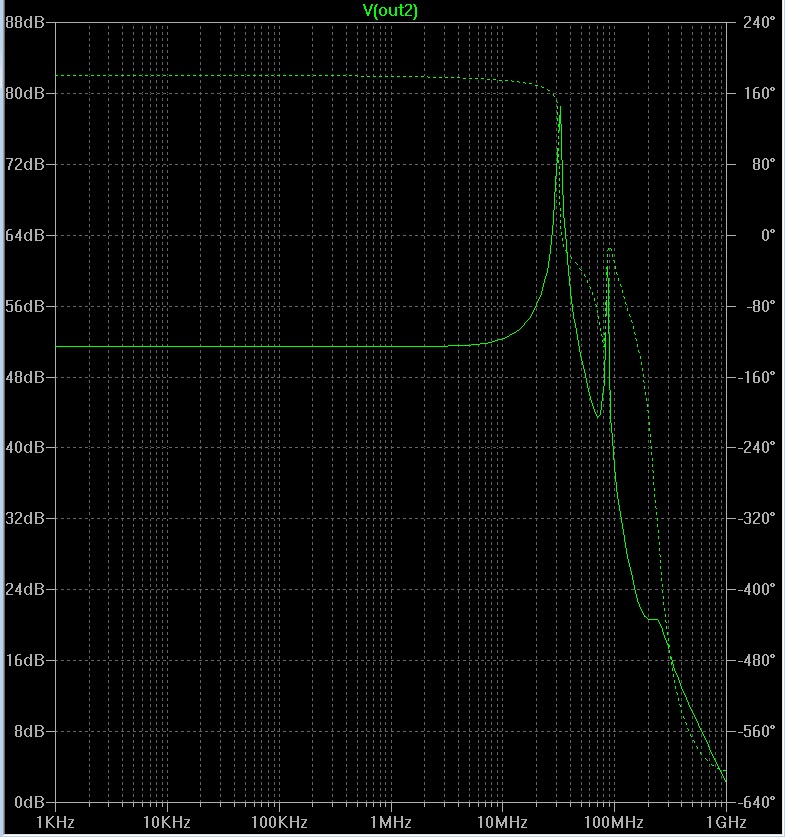This screenshot has width=785, height=837.
Task: Click the -400° phase axis label
Action: click(x=756, y=589)
